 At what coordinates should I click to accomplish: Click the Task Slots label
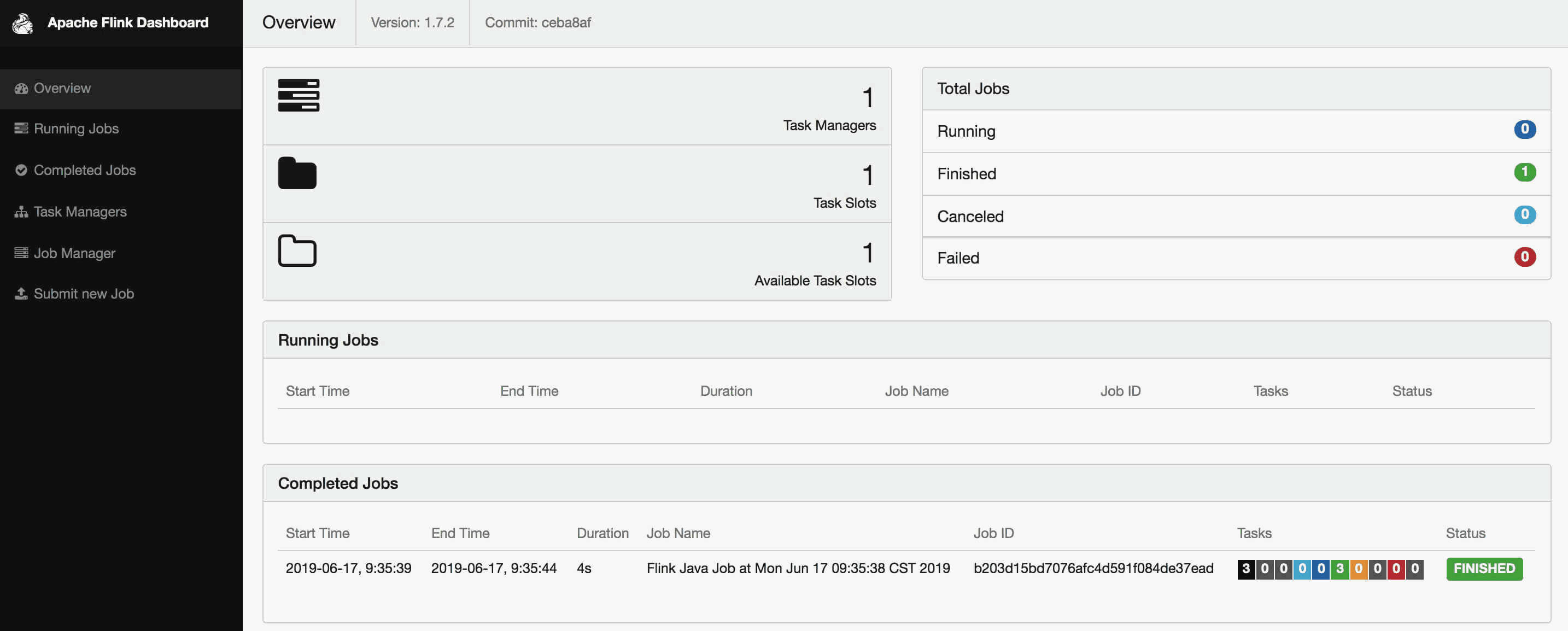(844, 203)
